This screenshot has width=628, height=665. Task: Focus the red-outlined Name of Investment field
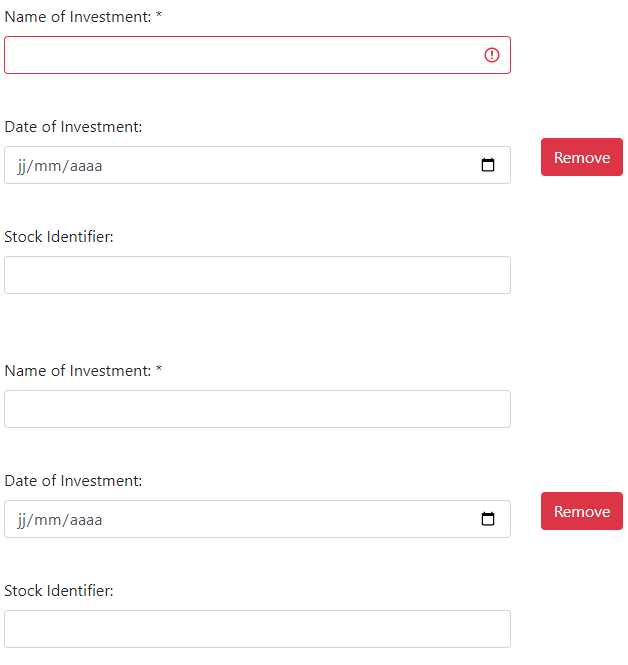click(257, 55)
